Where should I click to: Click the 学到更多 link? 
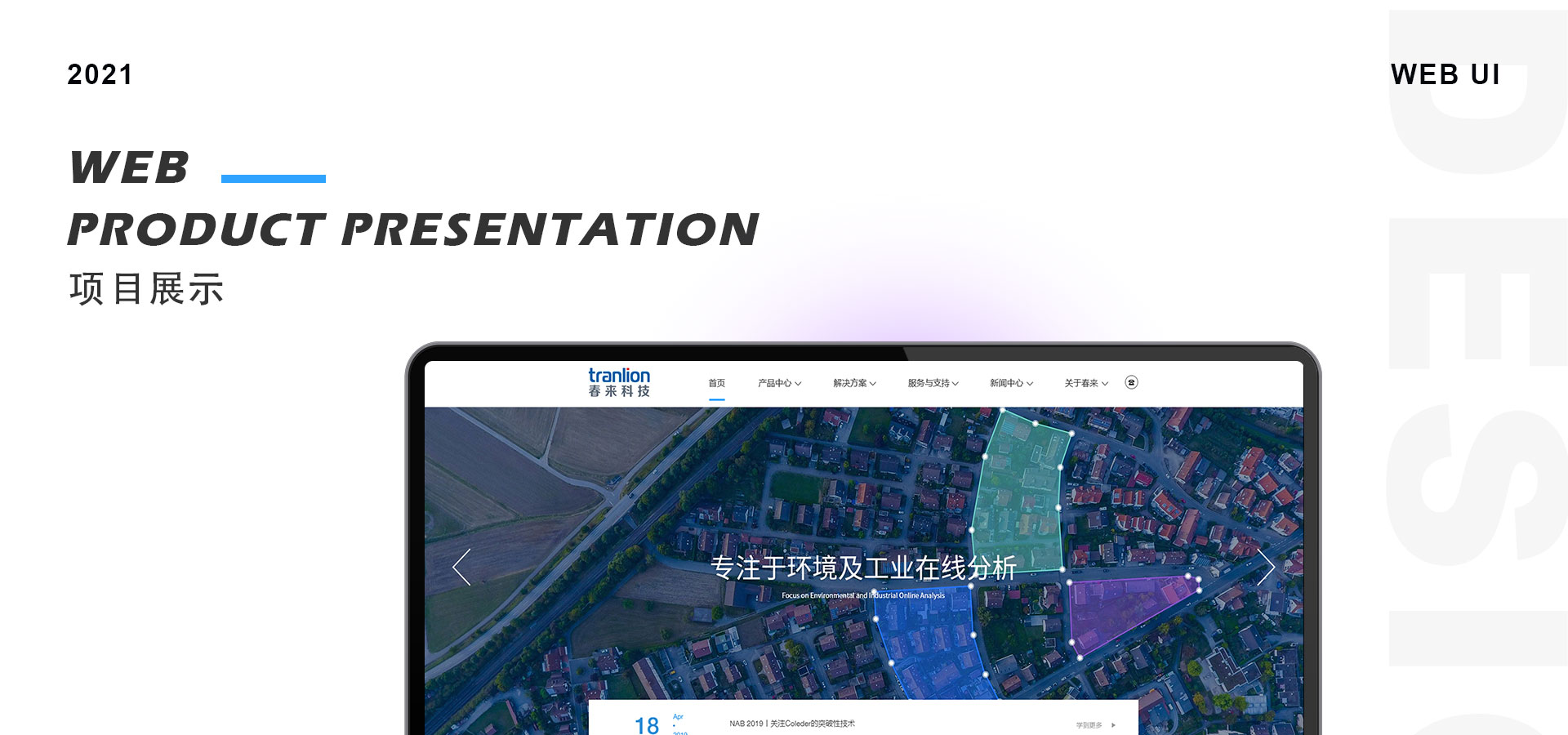1089,725
